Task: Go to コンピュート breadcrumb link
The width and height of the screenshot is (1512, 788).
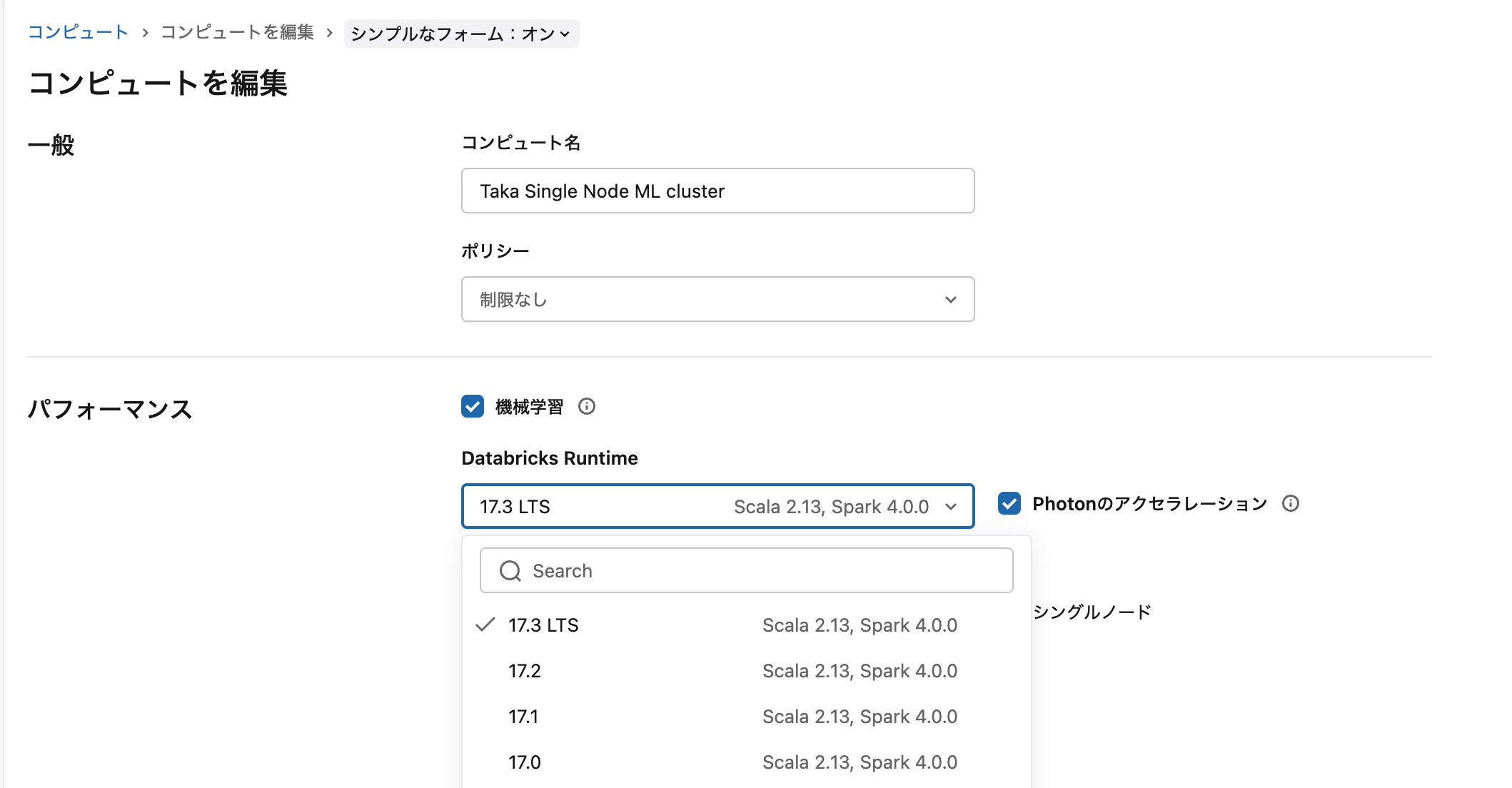Action: coord(78,32)
